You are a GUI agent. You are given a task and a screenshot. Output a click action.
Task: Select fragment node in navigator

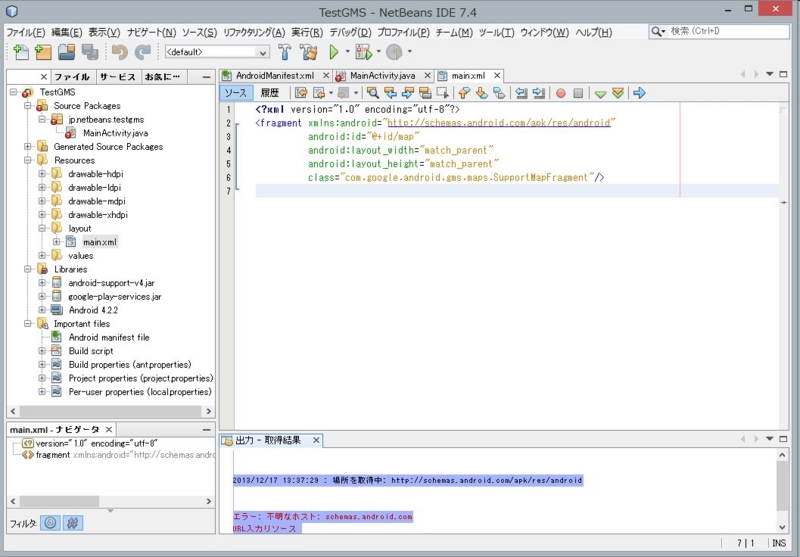tap(53, 455)
